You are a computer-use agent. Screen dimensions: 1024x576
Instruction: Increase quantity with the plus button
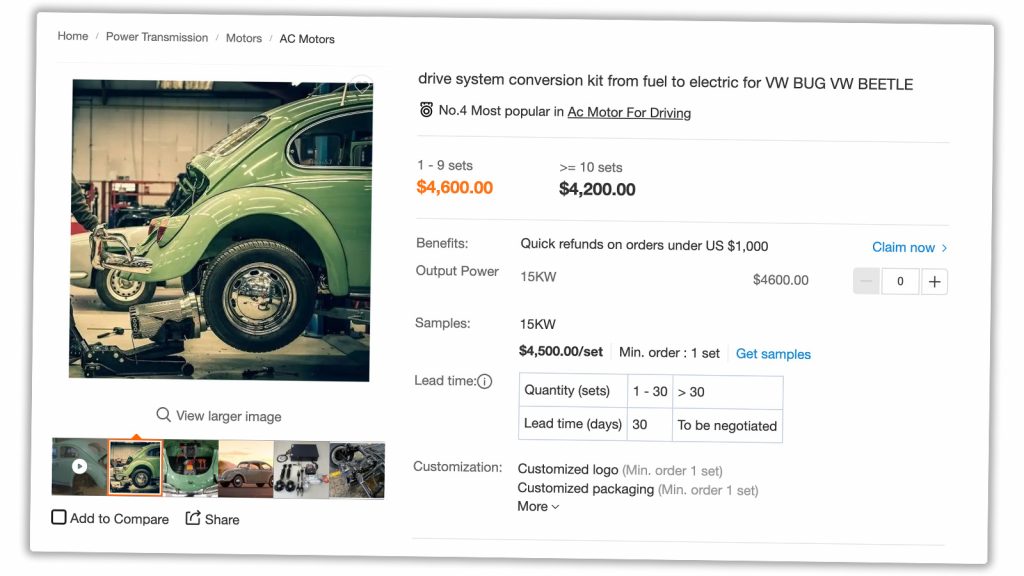(x=934, y=281)
